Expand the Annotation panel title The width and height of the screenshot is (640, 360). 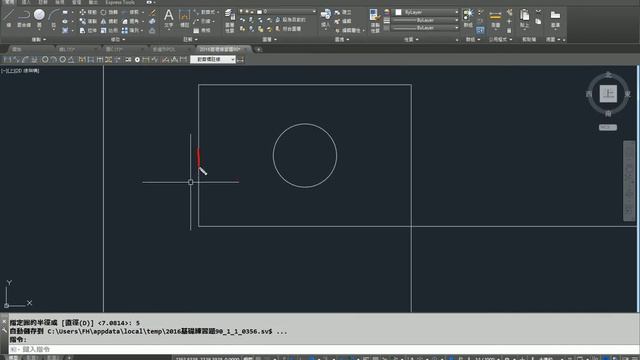point(190,40)
